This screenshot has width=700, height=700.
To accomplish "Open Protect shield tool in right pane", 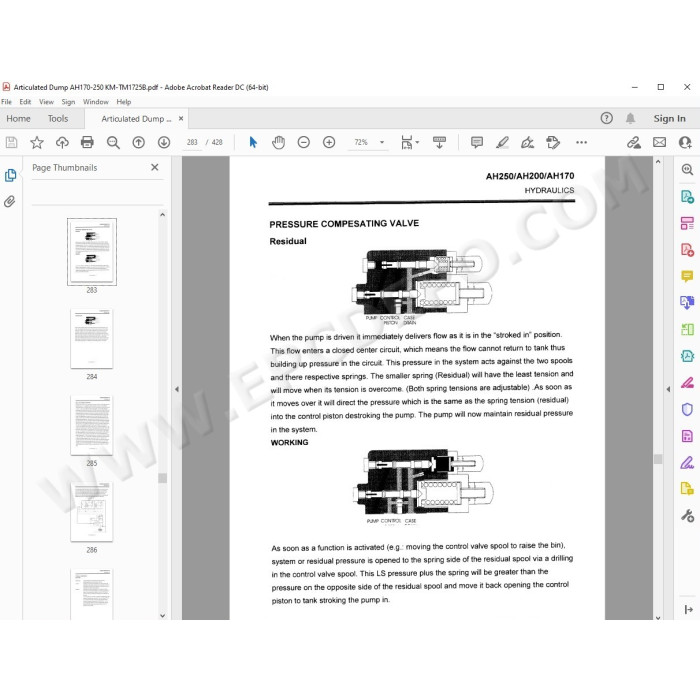I will click(x=687, y=409).
